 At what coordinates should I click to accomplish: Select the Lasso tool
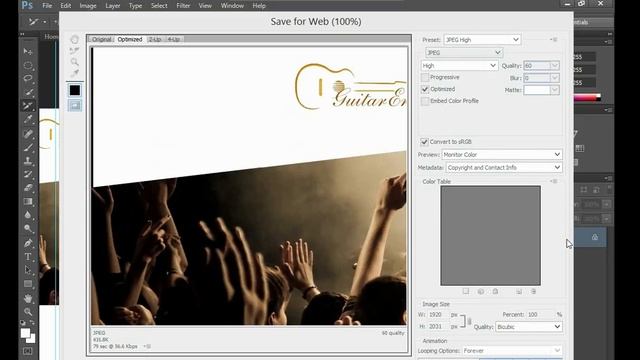[x=28, y=78]
